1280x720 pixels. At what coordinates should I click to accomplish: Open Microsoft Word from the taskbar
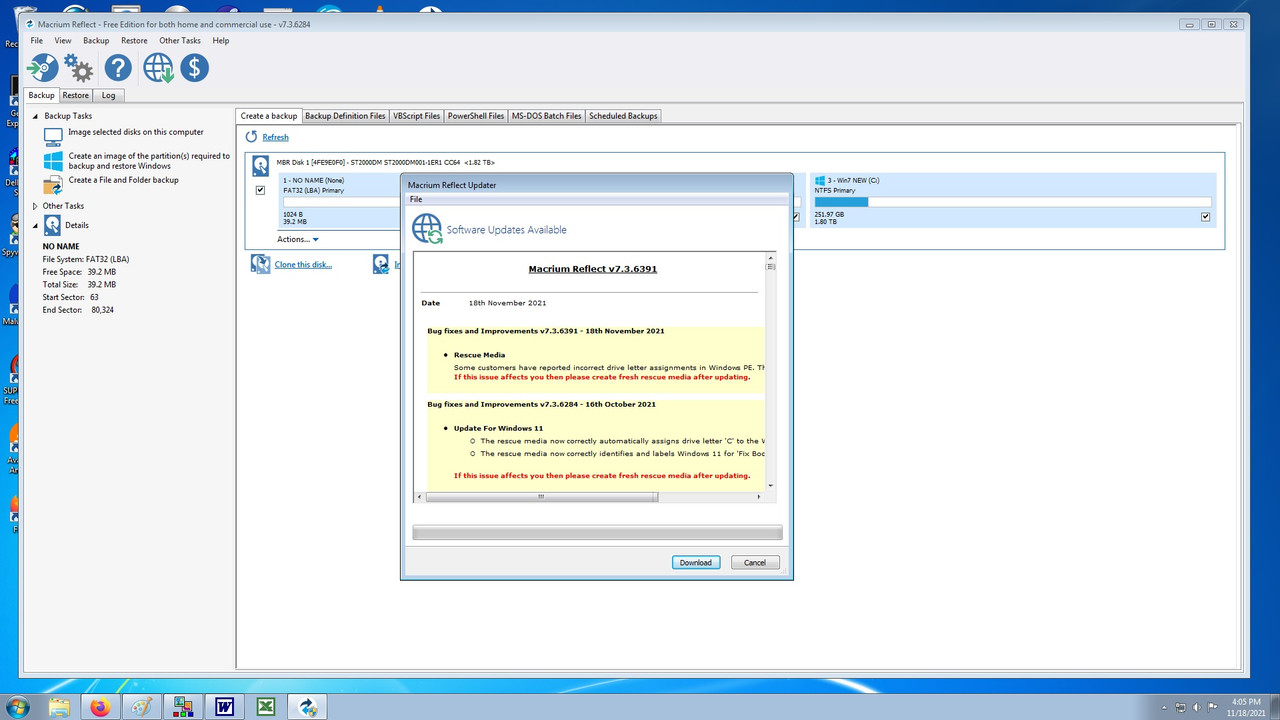point(224,707)
